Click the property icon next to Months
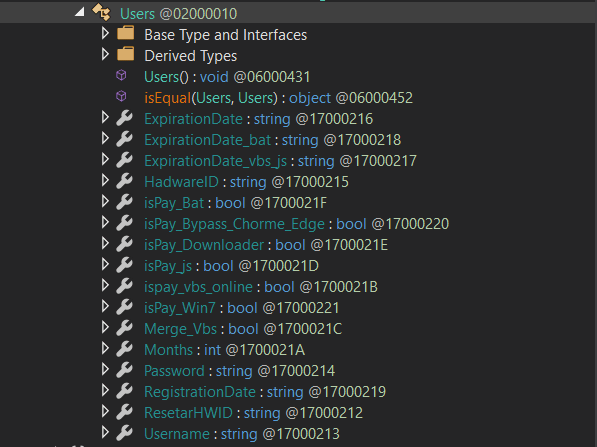597x447 pixels. pyautogui.click(x=124, y=349)
